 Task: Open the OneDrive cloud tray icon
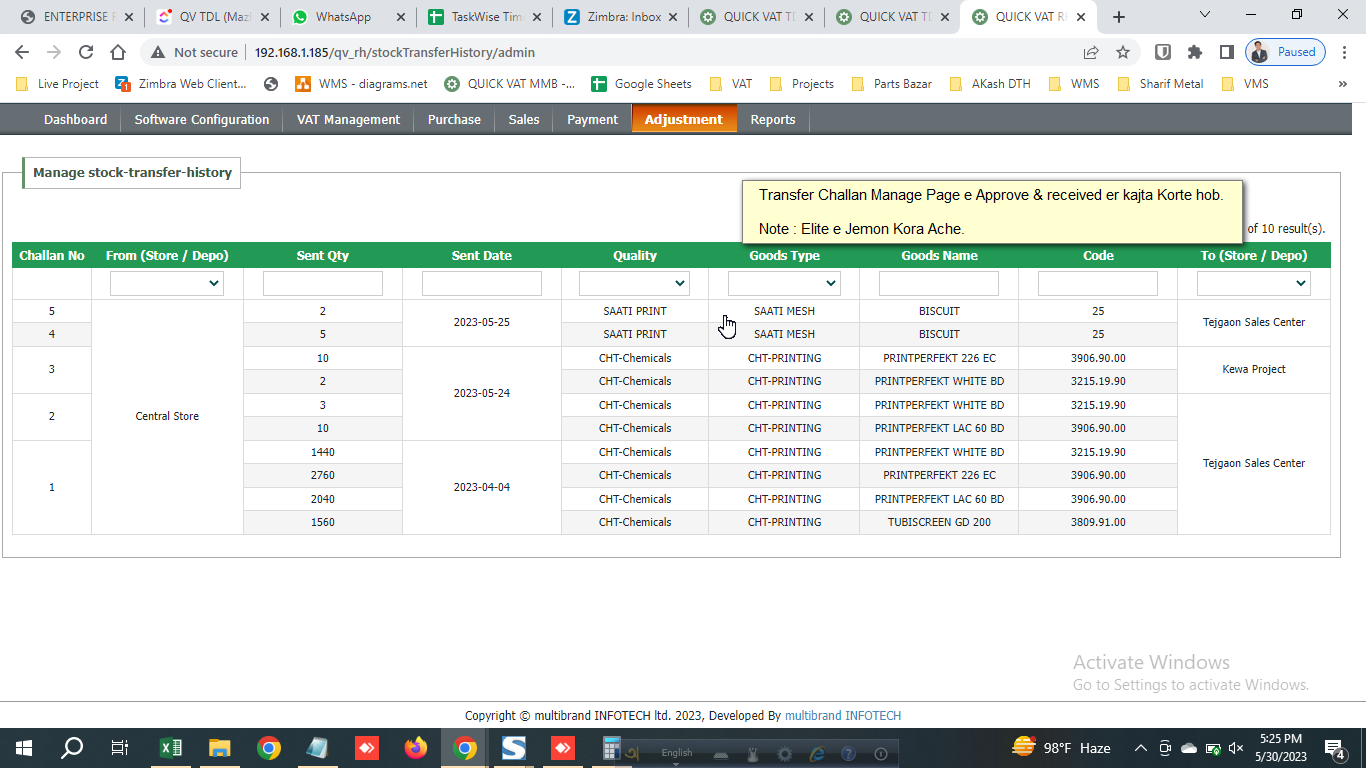tap(1189, 748)
